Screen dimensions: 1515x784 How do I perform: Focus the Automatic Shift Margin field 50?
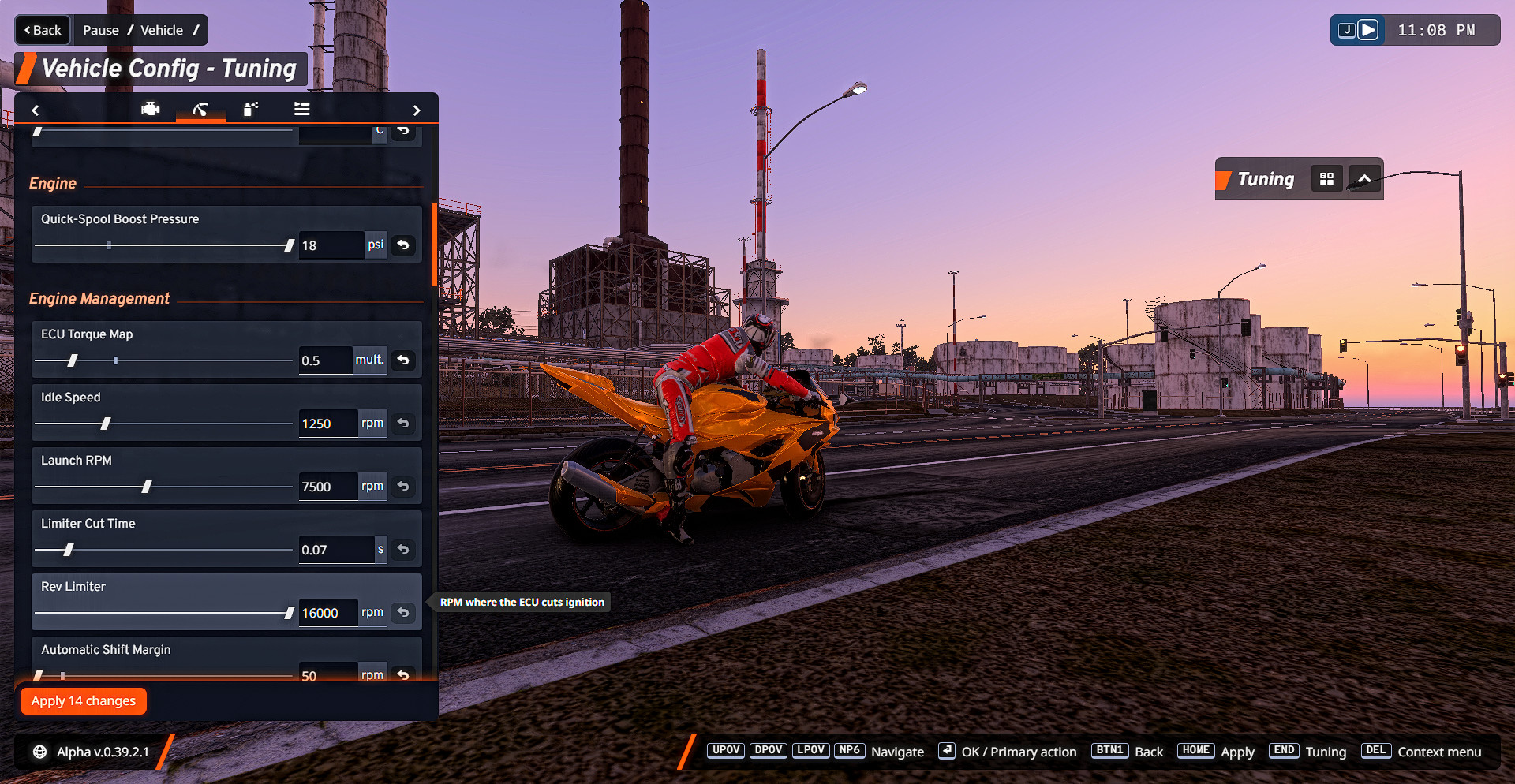[x=328, y=673]
